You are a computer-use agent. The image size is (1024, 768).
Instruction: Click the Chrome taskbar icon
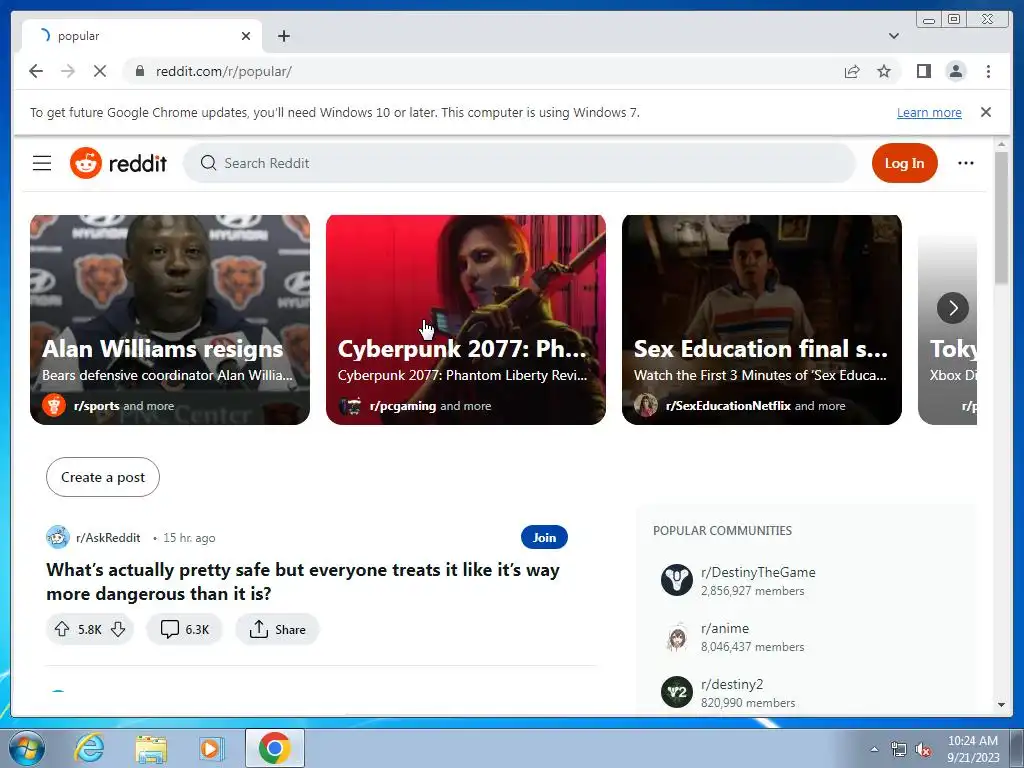(x=274, y=748)
